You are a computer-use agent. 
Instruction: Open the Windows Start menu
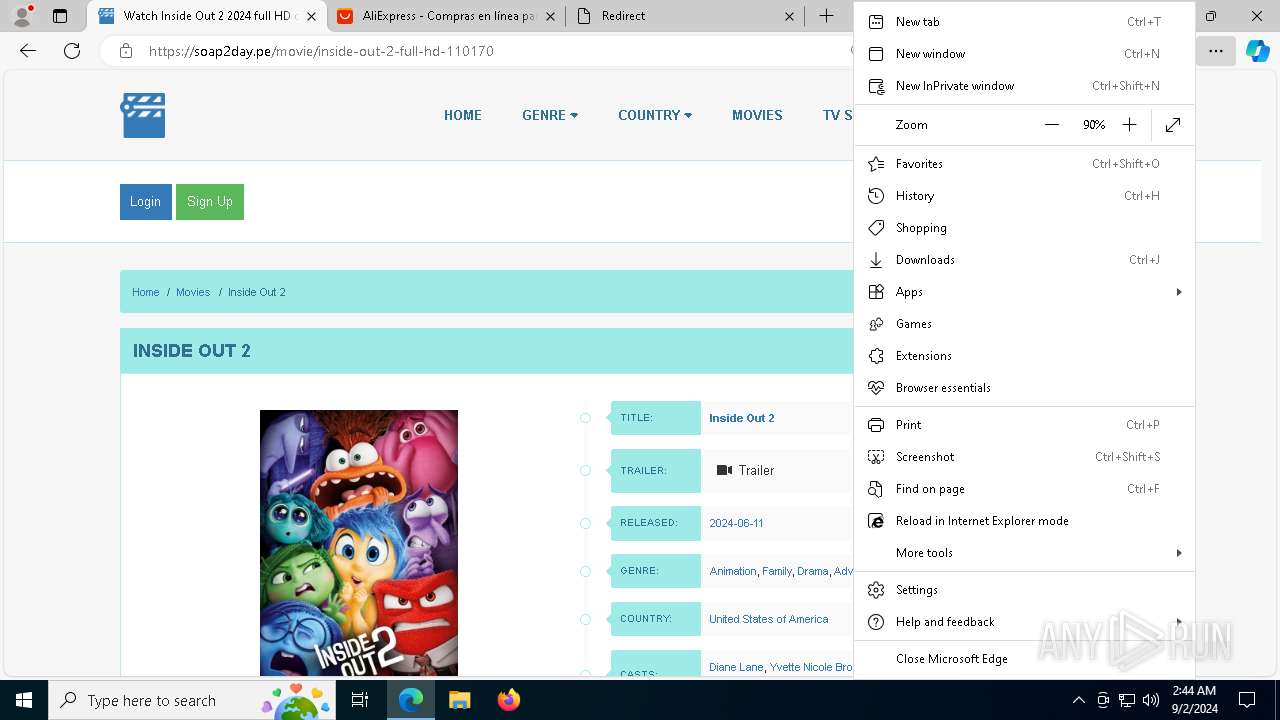[x=23, y=700]
